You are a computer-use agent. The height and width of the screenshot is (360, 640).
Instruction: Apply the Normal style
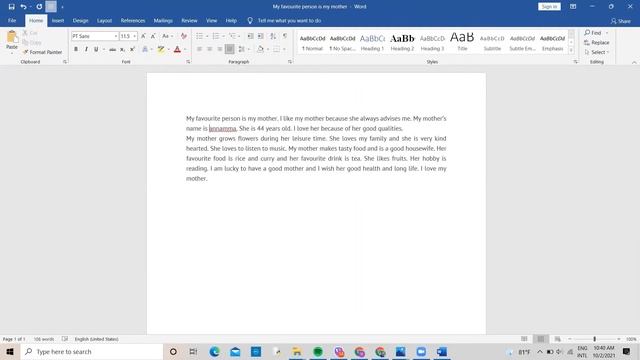[x=312, y=42]
